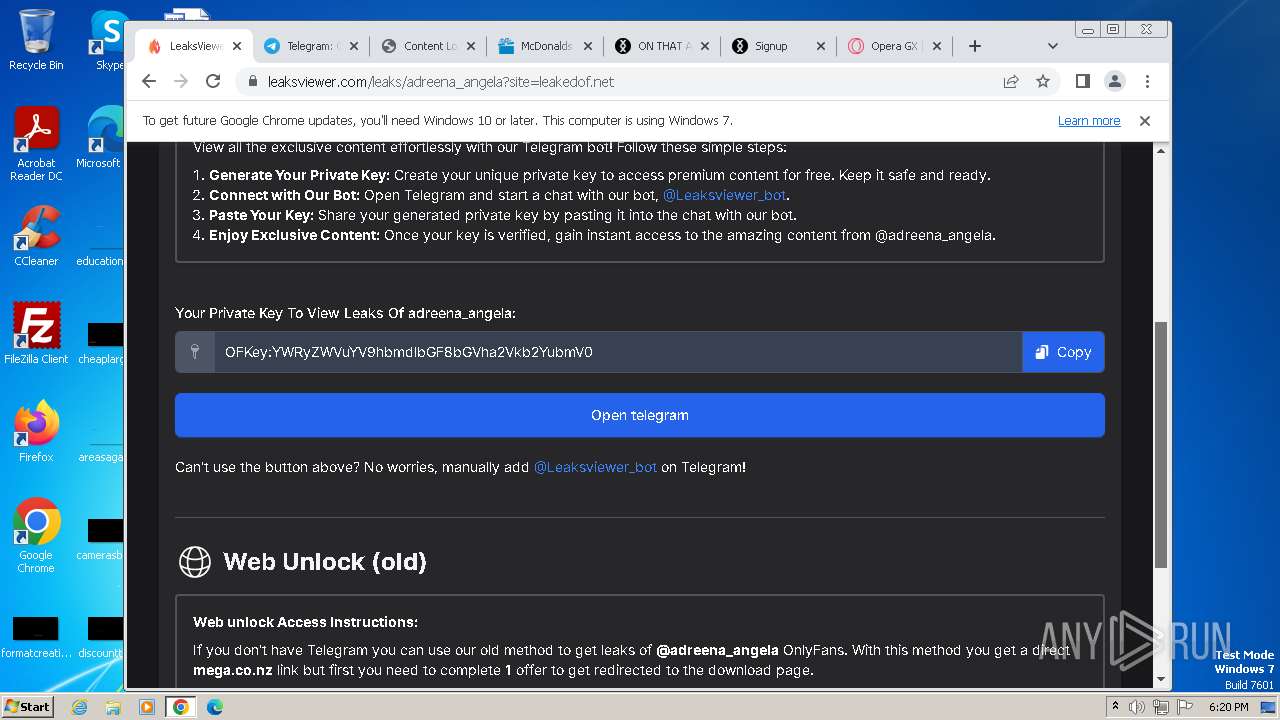This screenshot has width=1280, height=720.
Task: Open CCleaner desktop icon
Action: 36,236
